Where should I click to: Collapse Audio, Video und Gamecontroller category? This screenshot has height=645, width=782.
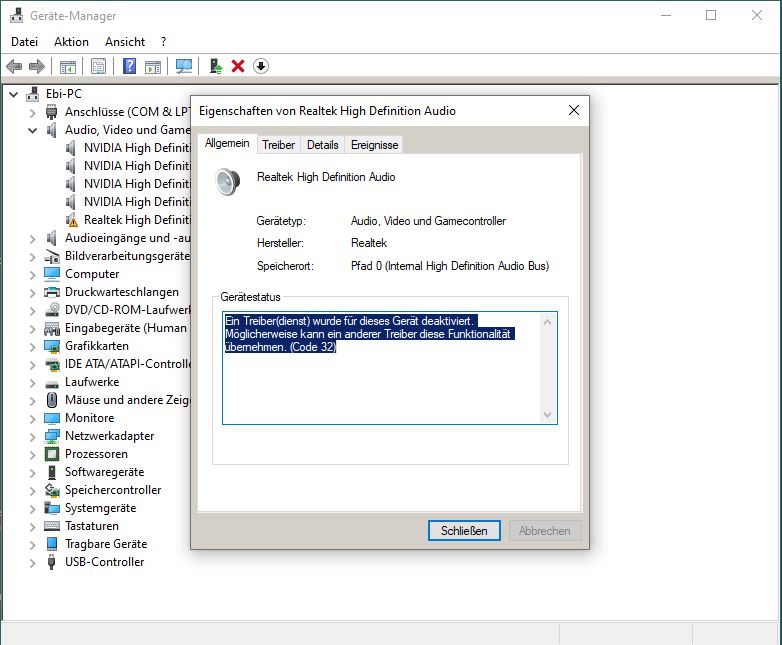click(x=33, y=130)
